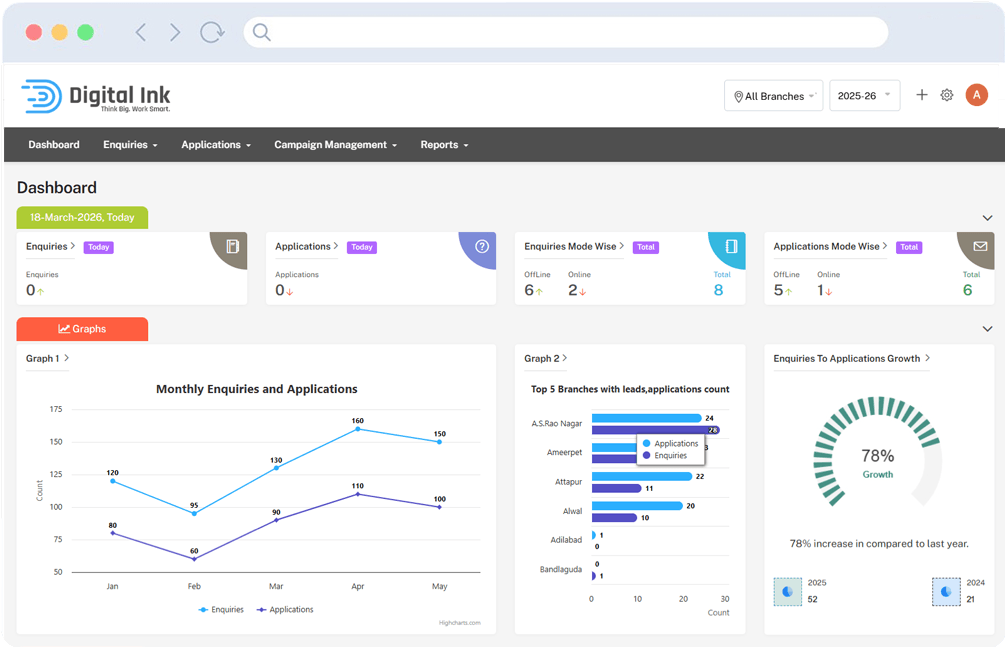Open the All Branches dropdown
Viewport: 1005px width, 647px height.
point(773,96)
